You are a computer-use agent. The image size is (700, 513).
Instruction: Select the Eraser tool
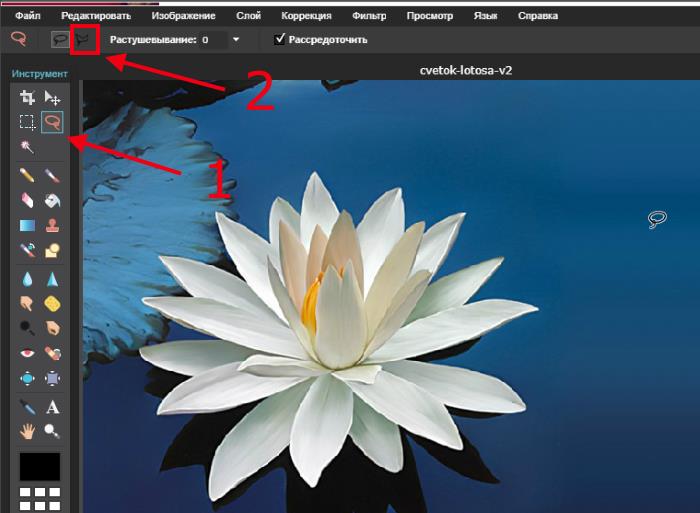pyautogui.click(x=27, y=200)
